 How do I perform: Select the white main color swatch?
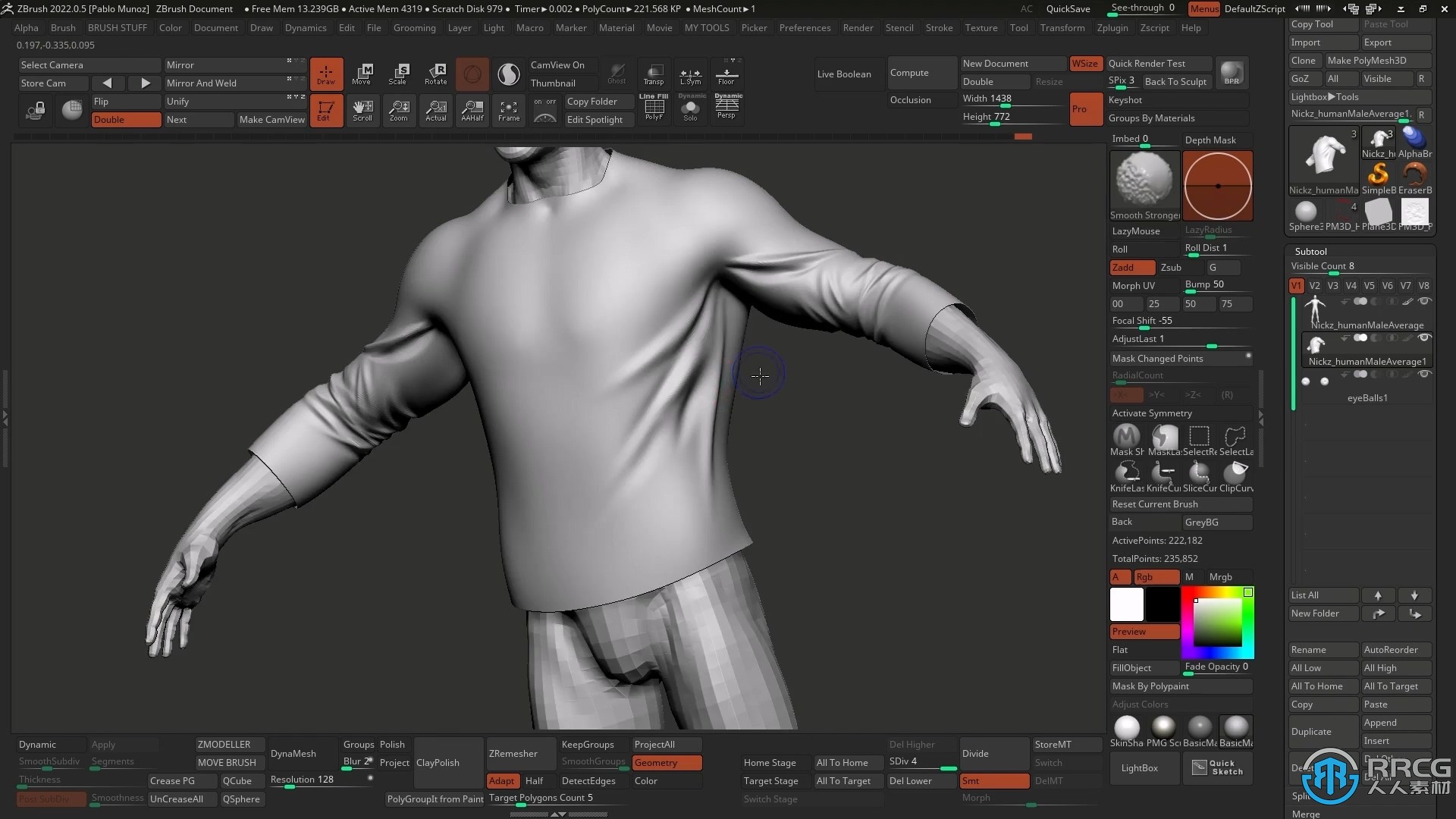(1126, 604)
